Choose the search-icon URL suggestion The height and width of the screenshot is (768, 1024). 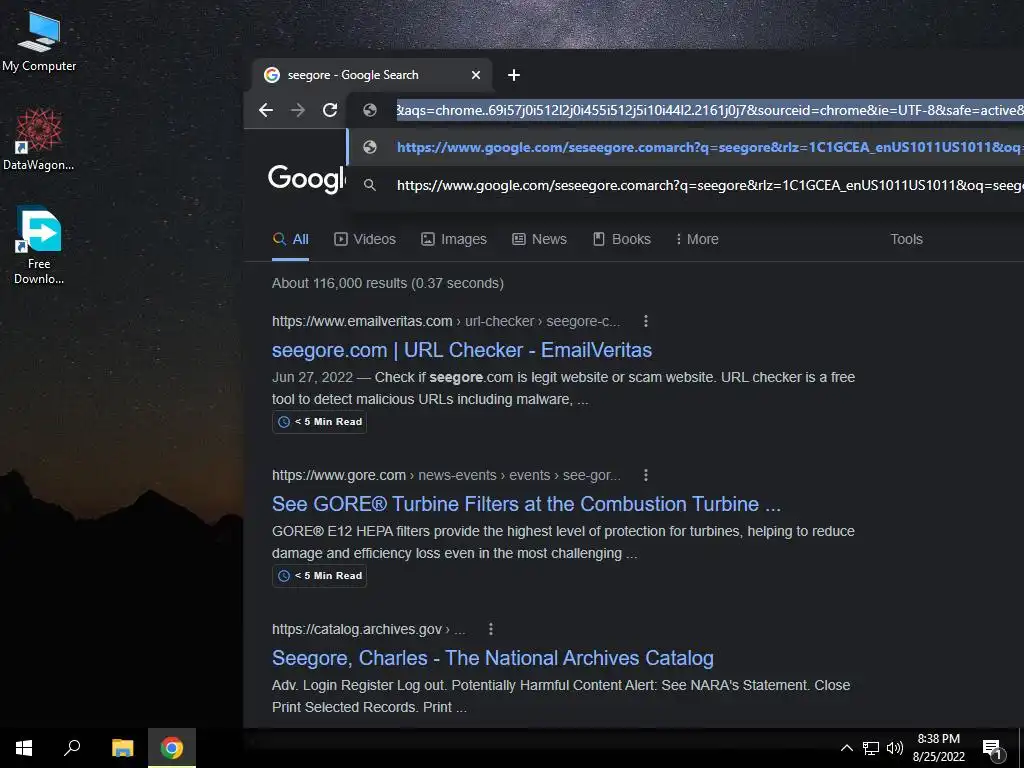(685, 185)
